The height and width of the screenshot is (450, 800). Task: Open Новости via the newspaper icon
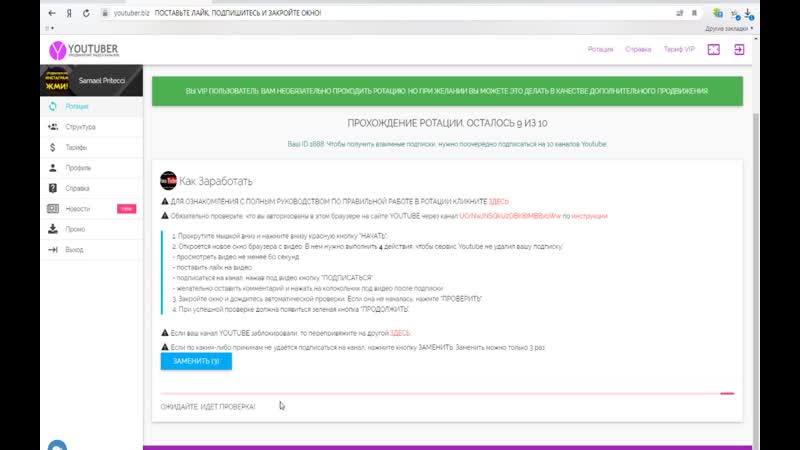point(53,209)
